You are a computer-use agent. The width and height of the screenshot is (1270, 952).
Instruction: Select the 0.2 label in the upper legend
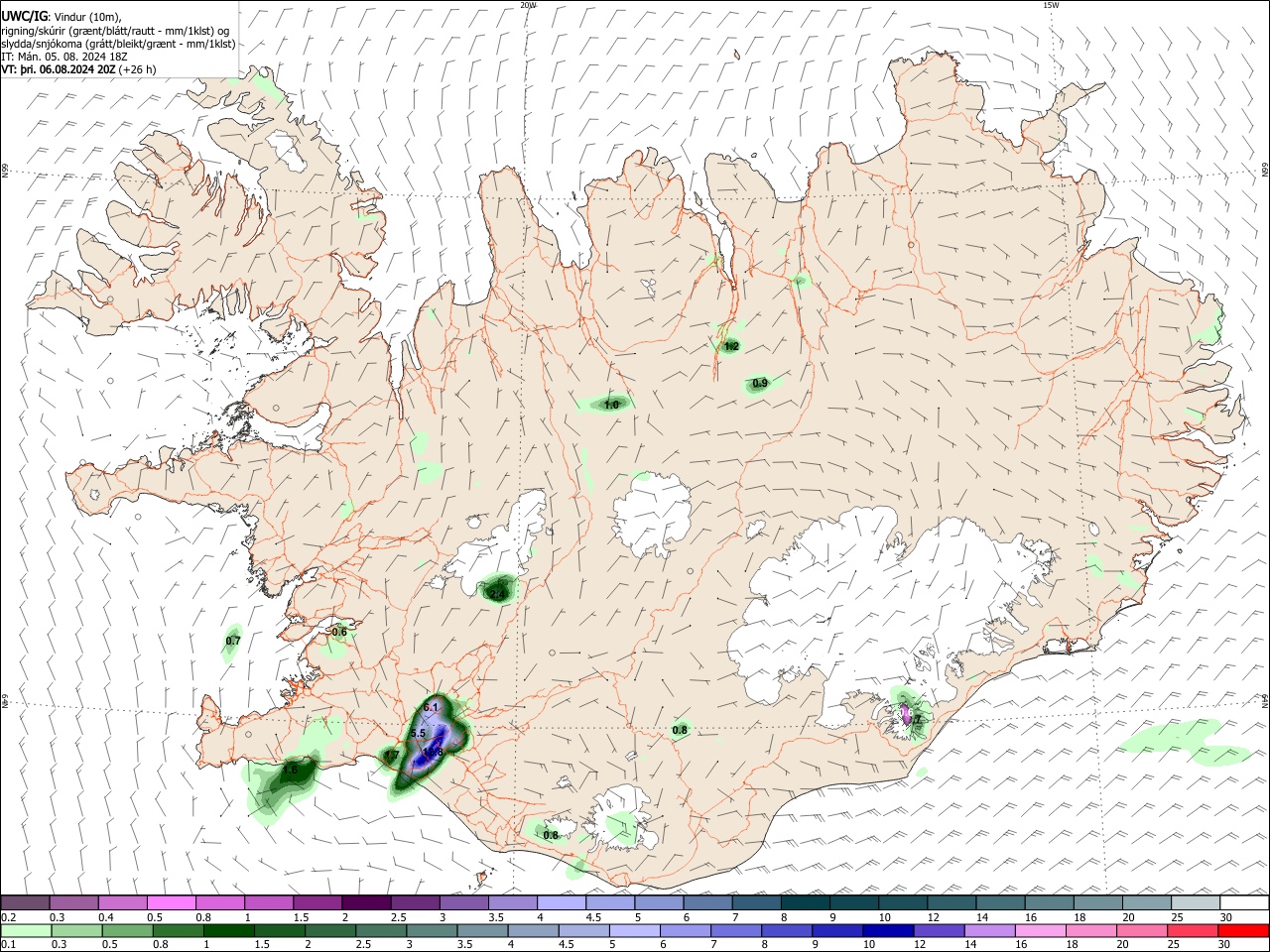[x=8, y=917]
